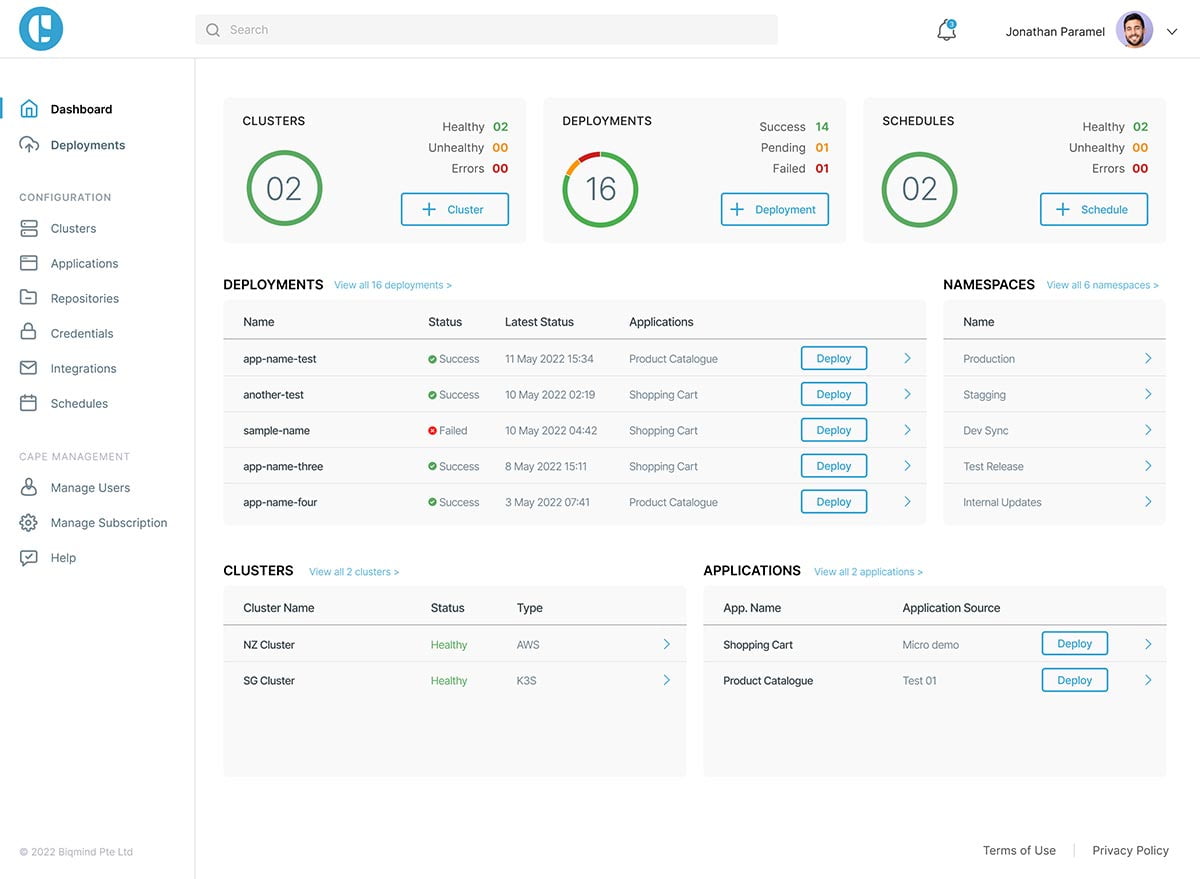Image resolution: width=1200 pixels, height=879 pixels.
Task: Open the Privacy Policy link
Action: (x=1130, y=850)
